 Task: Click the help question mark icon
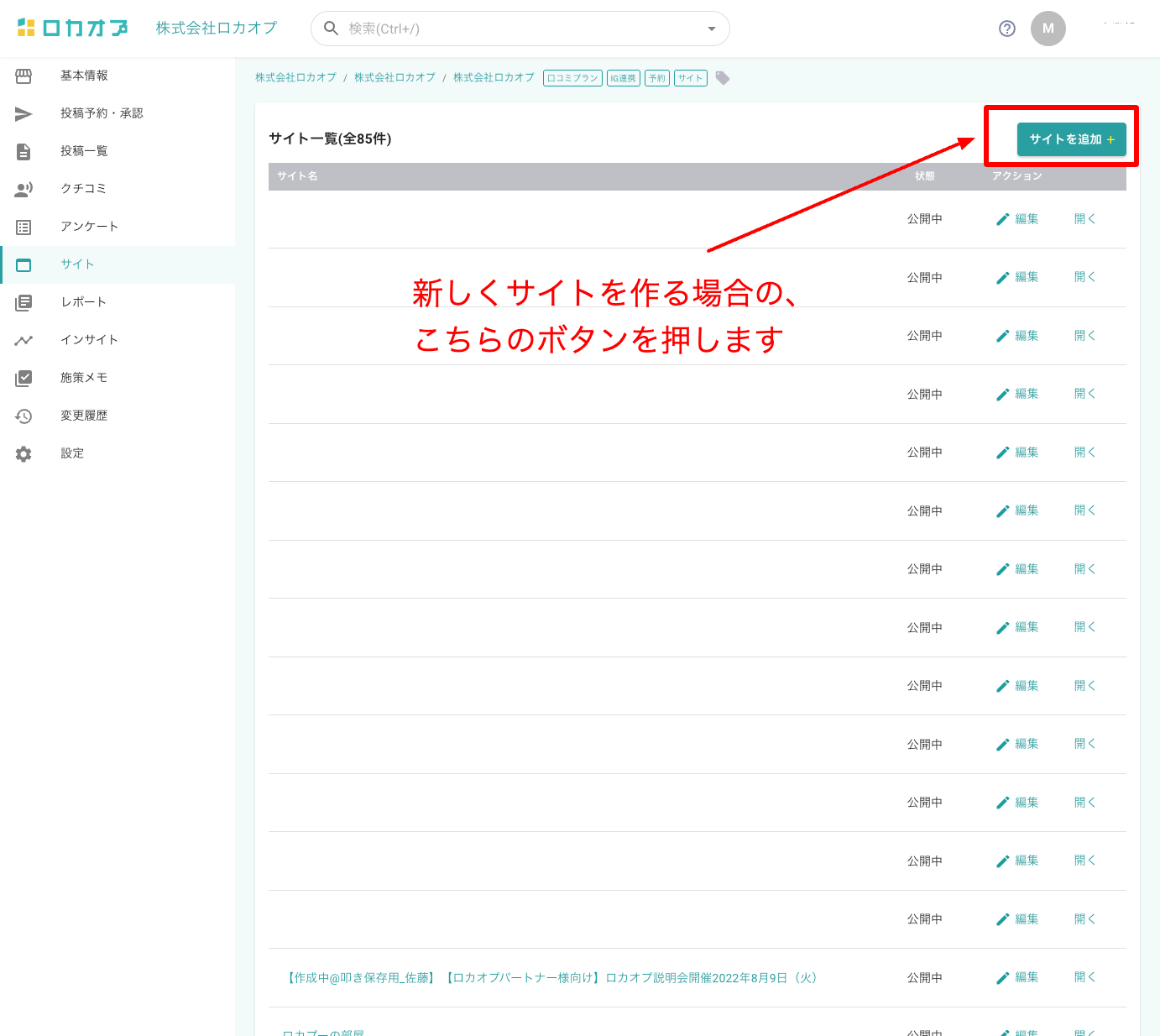point(1006,29)
